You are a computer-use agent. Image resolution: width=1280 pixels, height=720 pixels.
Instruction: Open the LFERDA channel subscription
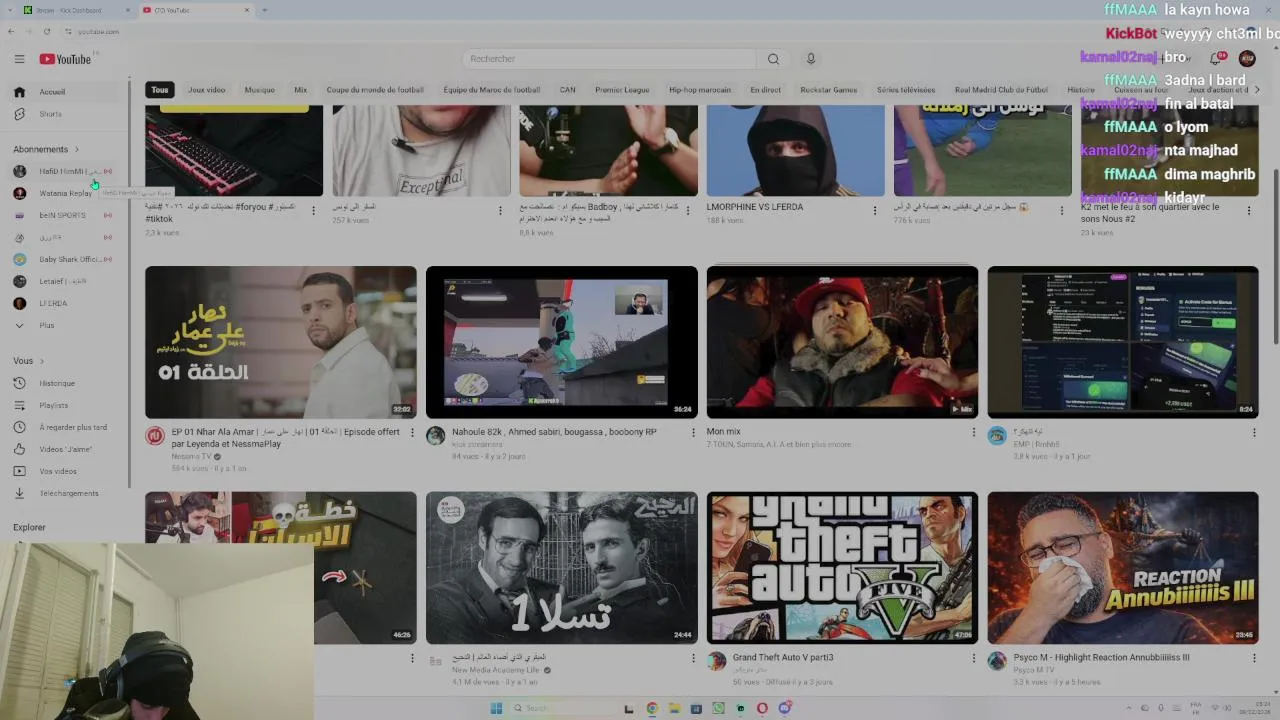[66, 303]
